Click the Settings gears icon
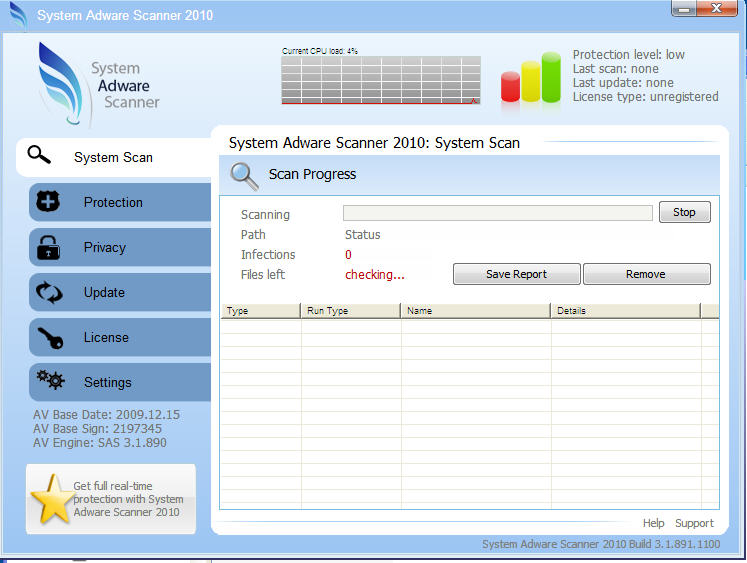Screen dimensions: 747x563 pos(50,380)
